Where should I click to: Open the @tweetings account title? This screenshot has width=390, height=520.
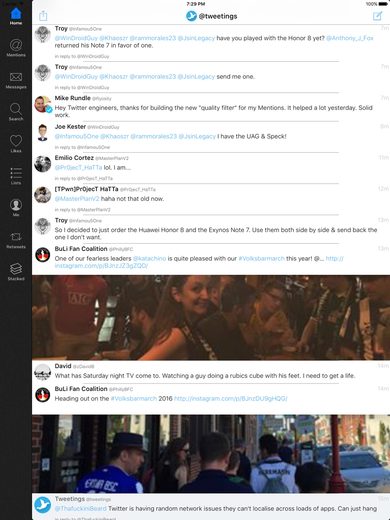click(218, 16)
